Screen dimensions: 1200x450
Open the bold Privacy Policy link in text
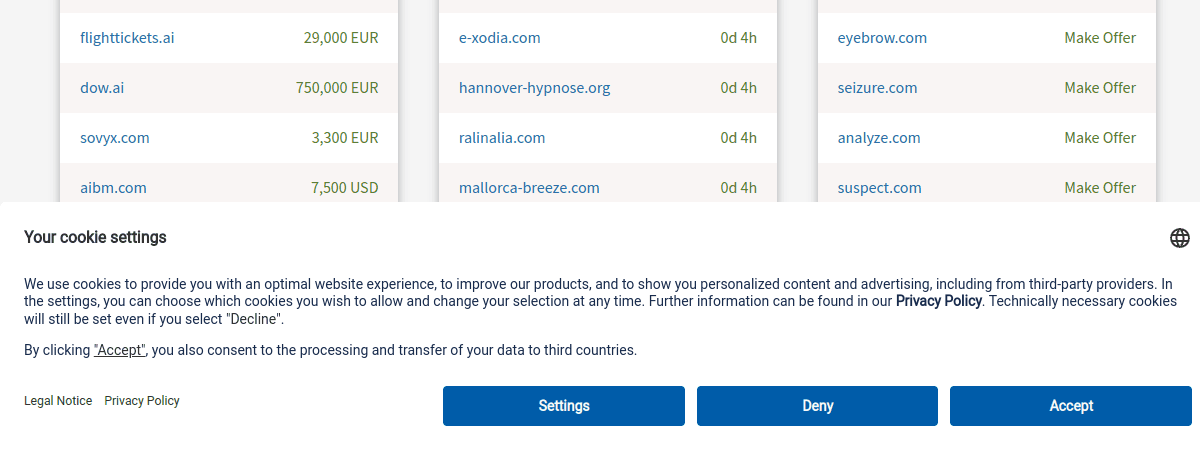coord(938,301)
